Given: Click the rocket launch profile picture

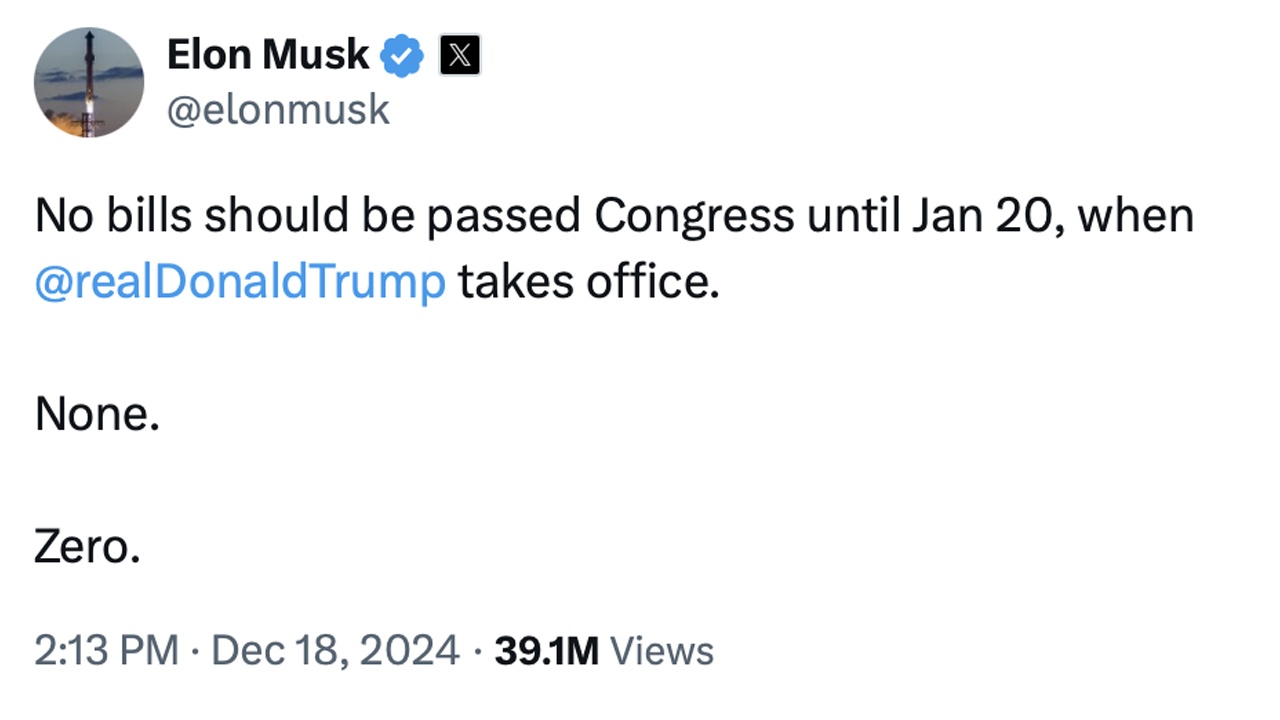Looking at the screenshot, I should [x=89, y=82].
